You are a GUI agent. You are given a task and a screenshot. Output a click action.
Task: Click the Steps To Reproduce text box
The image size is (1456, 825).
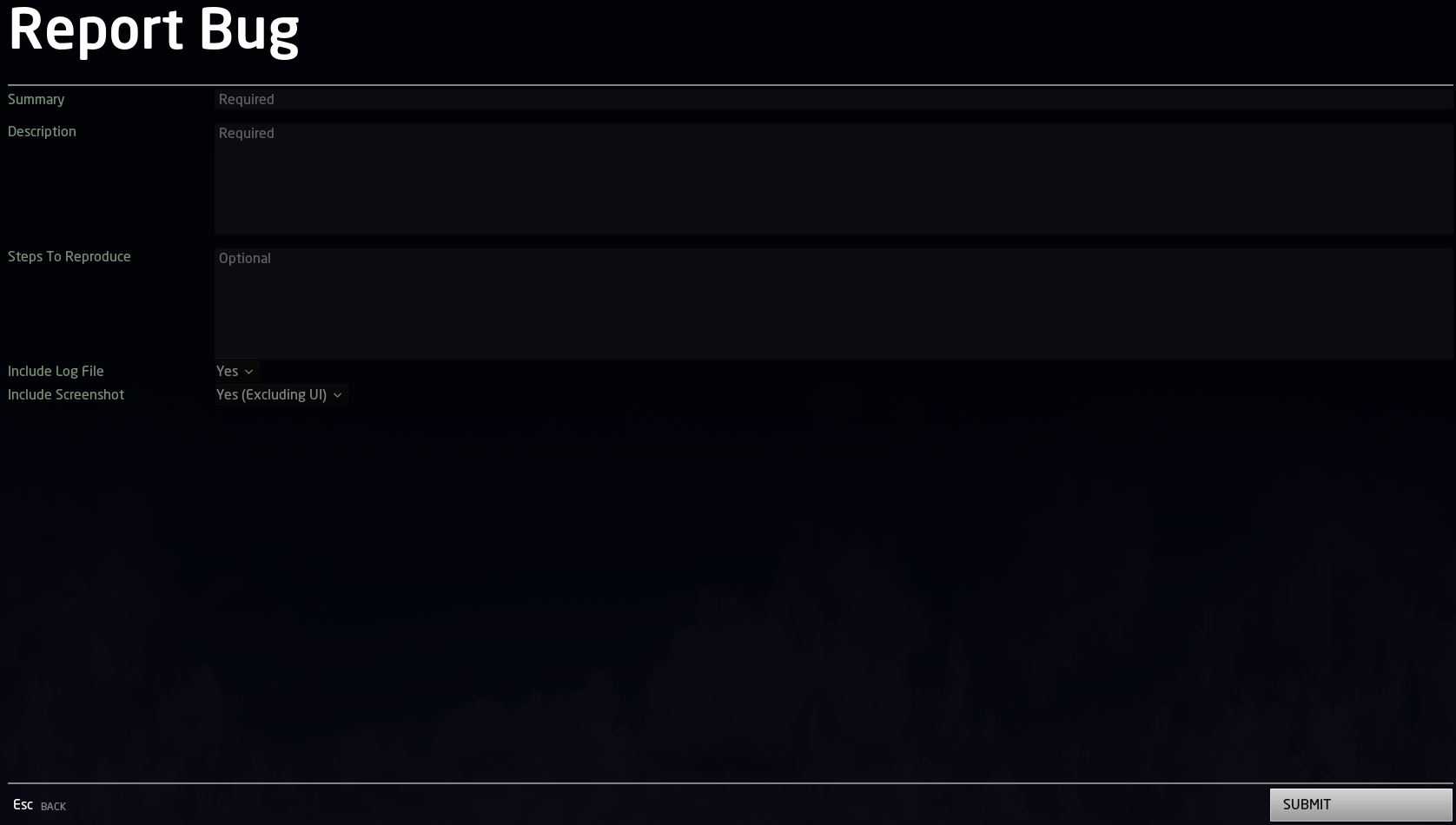coord(833,304)
